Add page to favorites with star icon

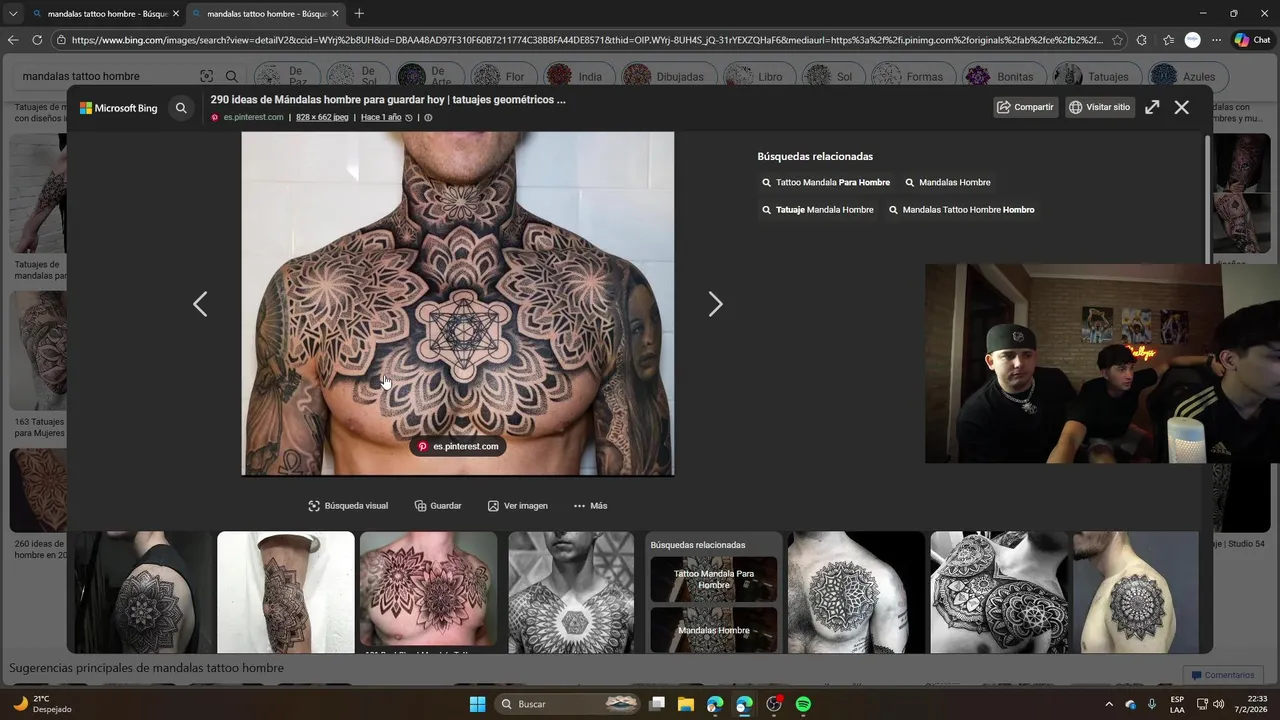(1117, 40)
